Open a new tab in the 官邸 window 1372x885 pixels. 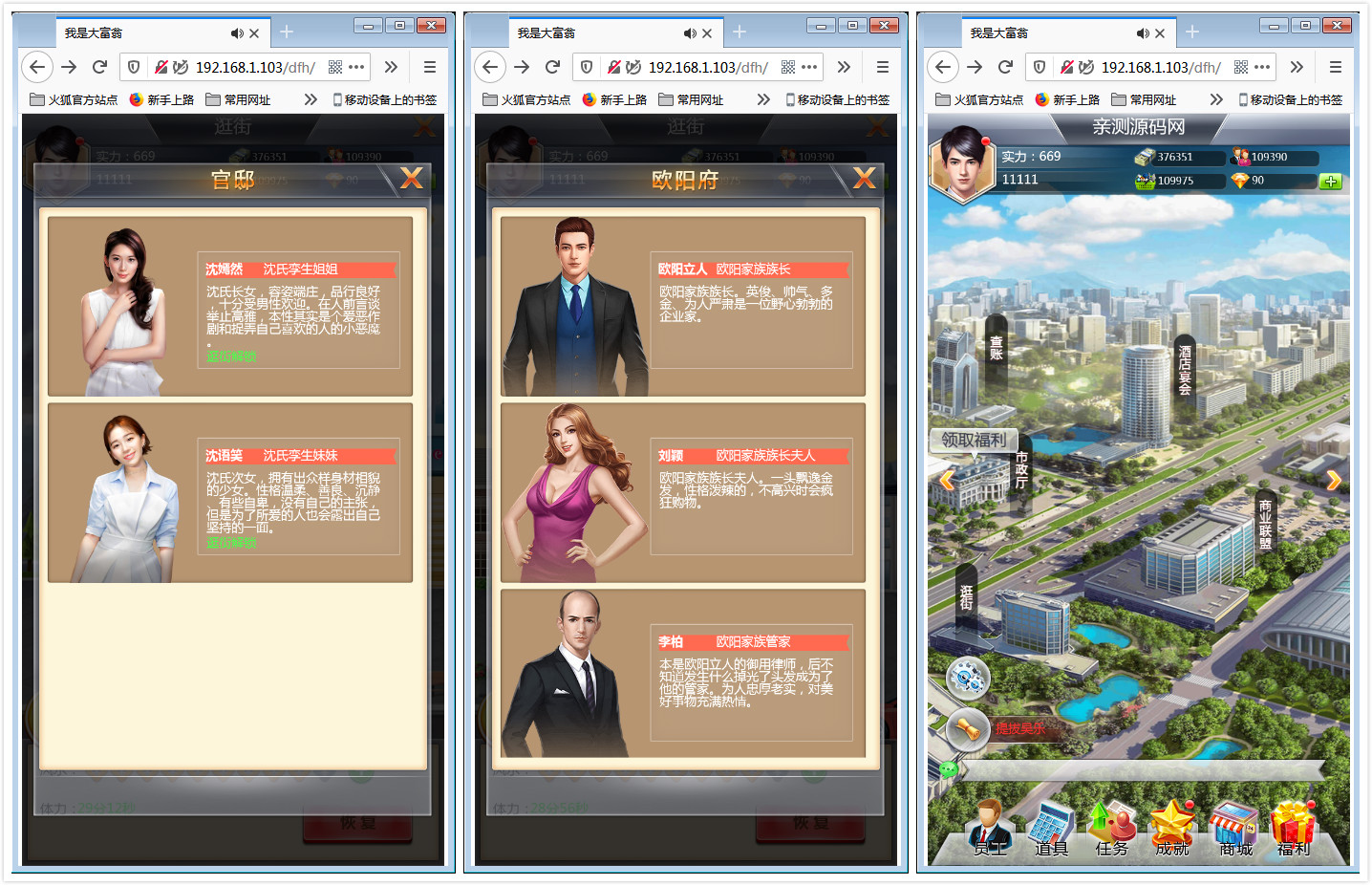(287, 32)
